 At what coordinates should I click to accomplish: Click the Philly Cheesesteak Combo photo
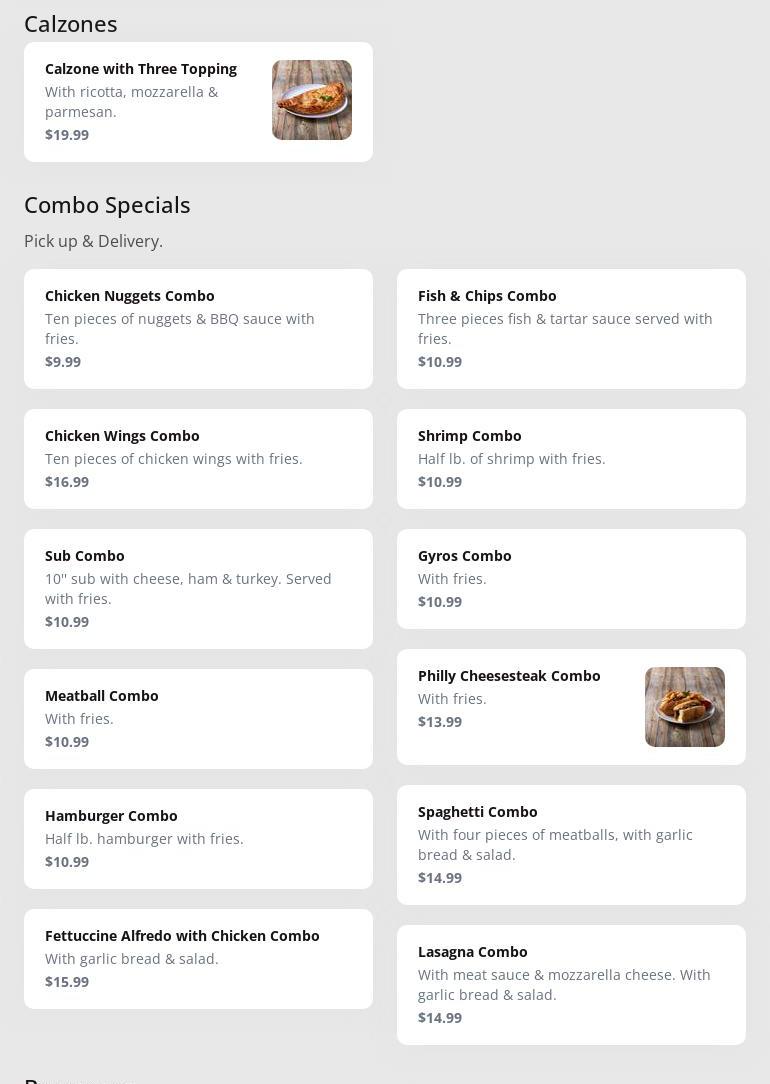tap(684, 707)
